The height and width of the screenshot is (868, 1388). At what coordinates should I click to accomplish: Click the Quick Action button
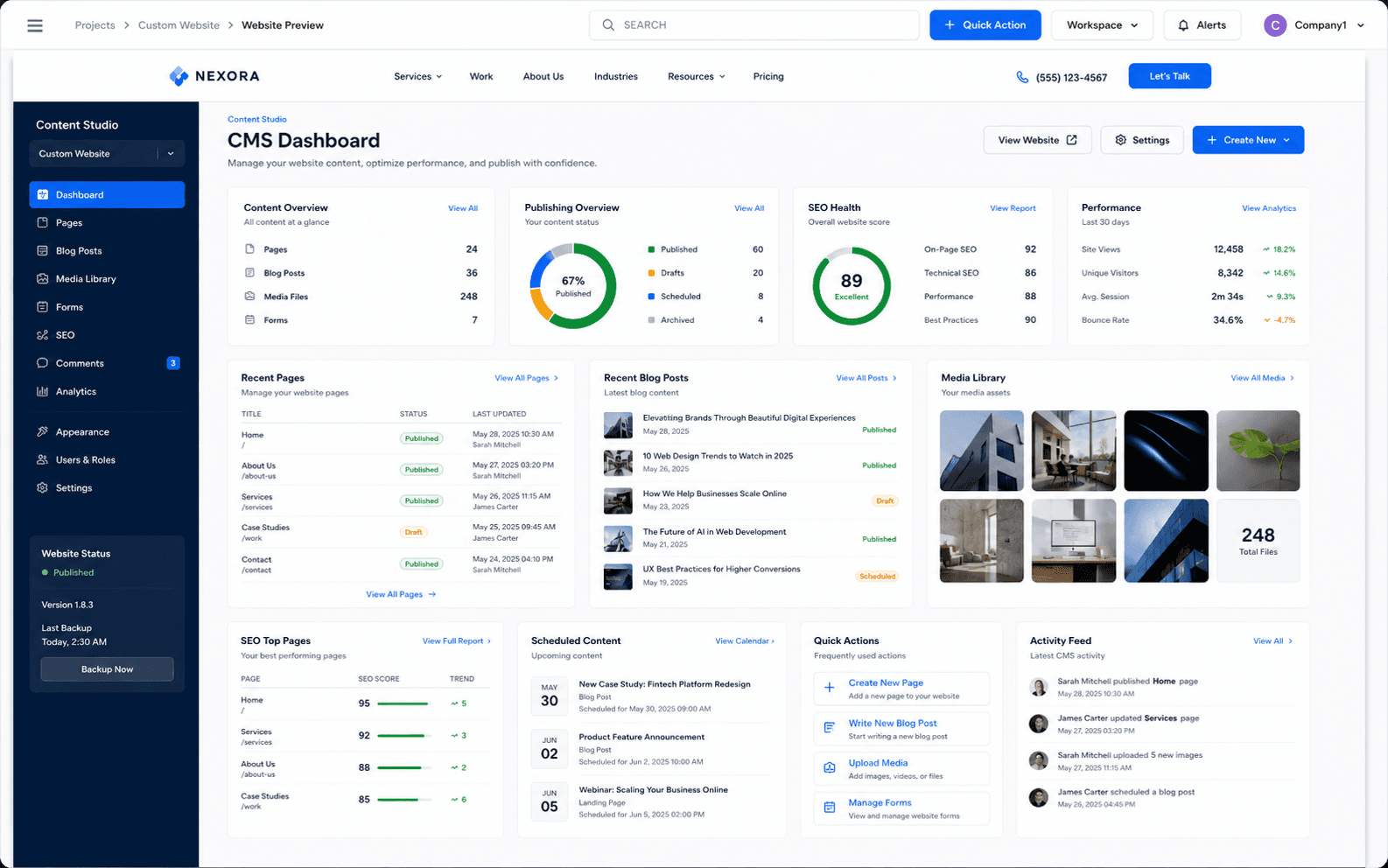pos(985,25)
